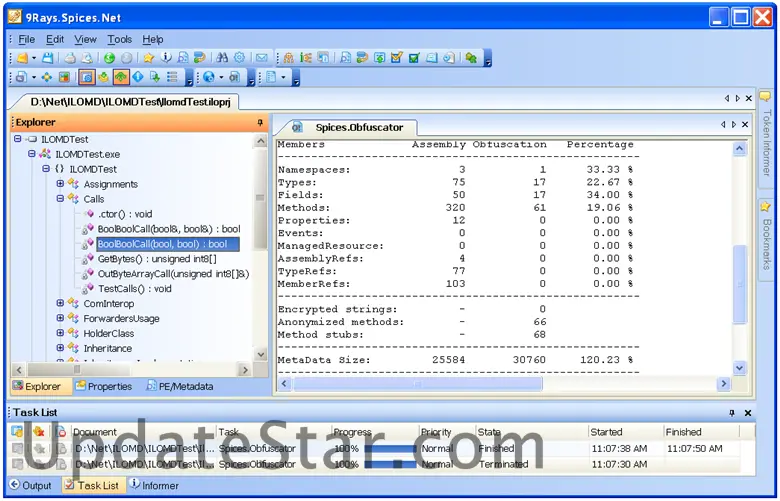
Task: Click the report's horizontal scroll right arrow
Action: (x=723, y=384)
